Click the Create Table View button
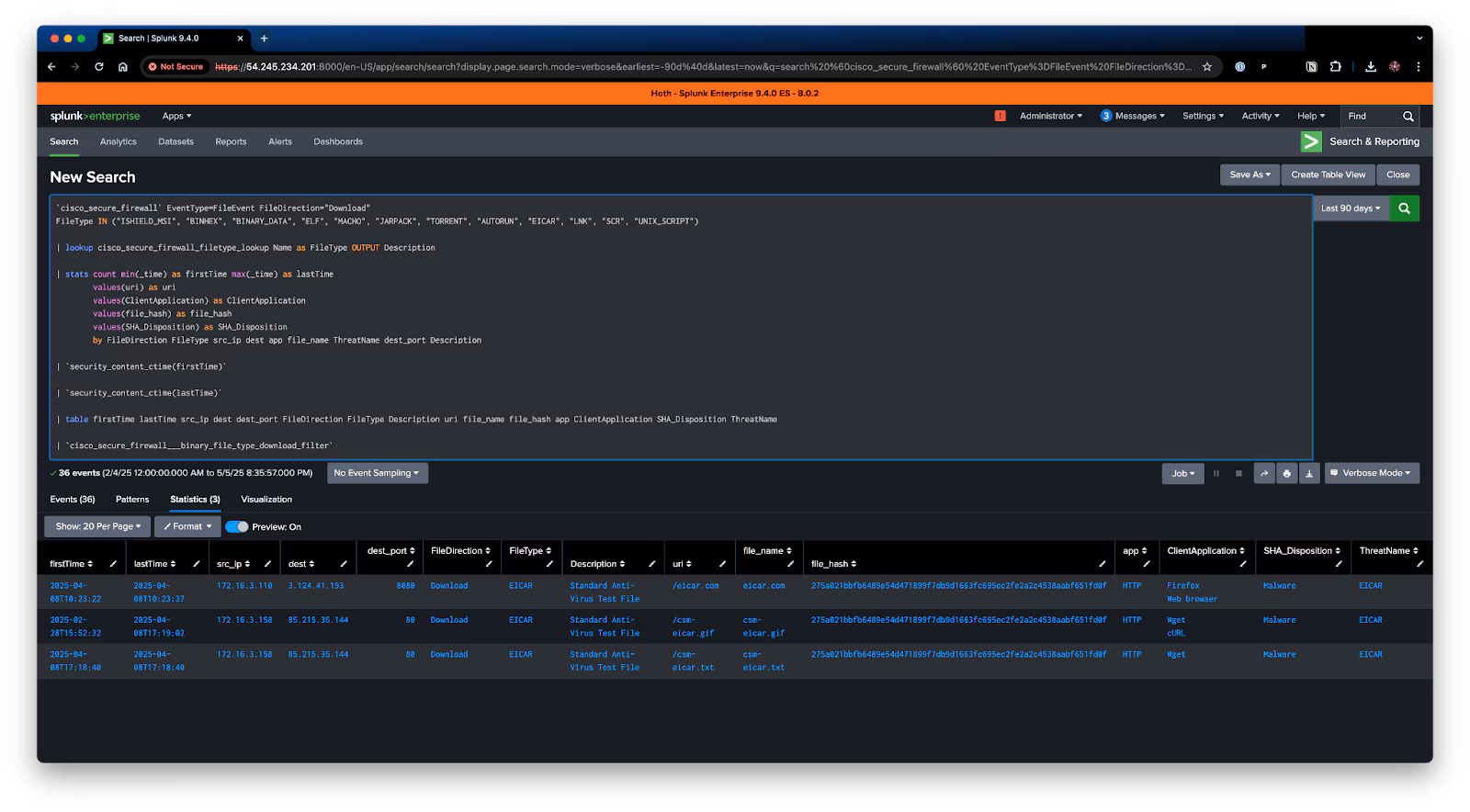 [1328, 175]
